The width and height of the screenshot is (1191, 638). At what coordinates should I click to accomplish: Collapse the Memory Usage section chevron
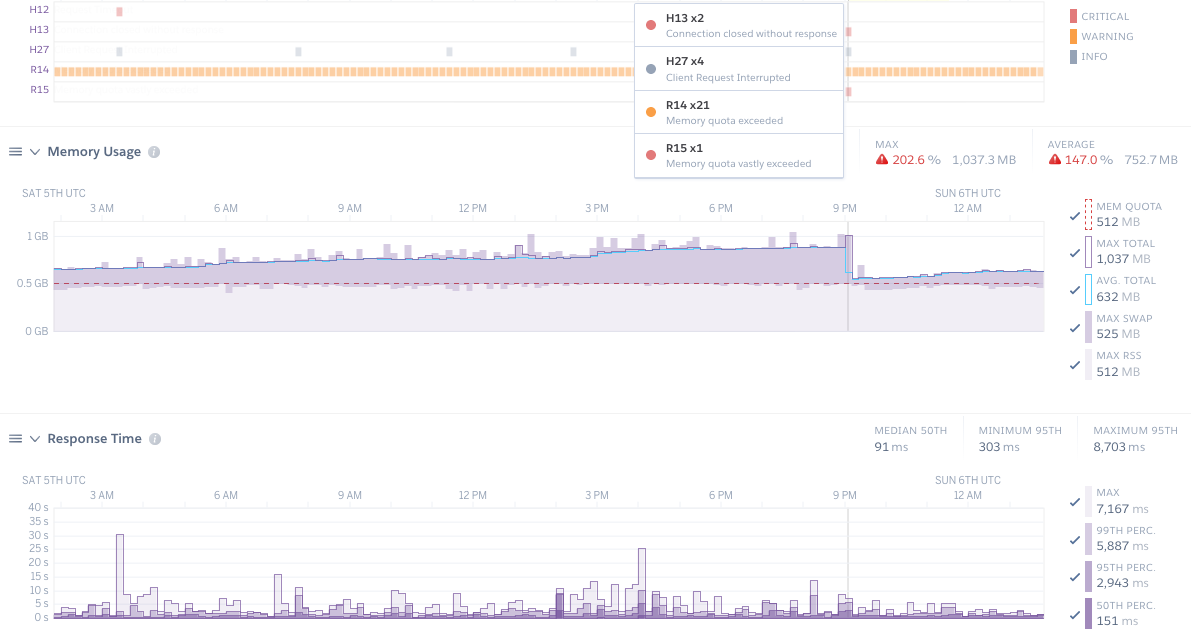tap(35, 152)
